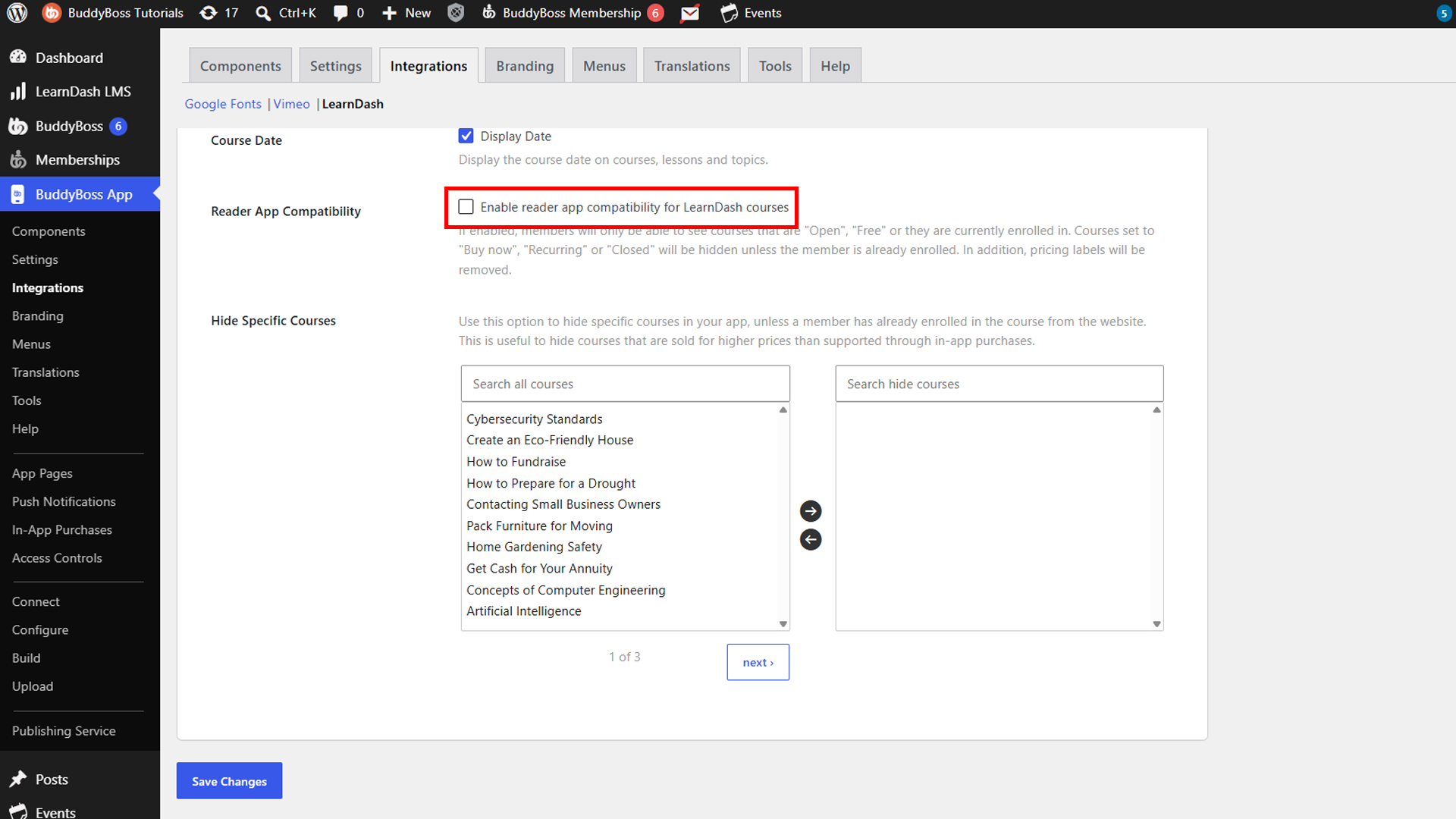Open BuddyBoss Membership in admin bar
This screenshot has height=819, width=1456.
click(571, 13)
